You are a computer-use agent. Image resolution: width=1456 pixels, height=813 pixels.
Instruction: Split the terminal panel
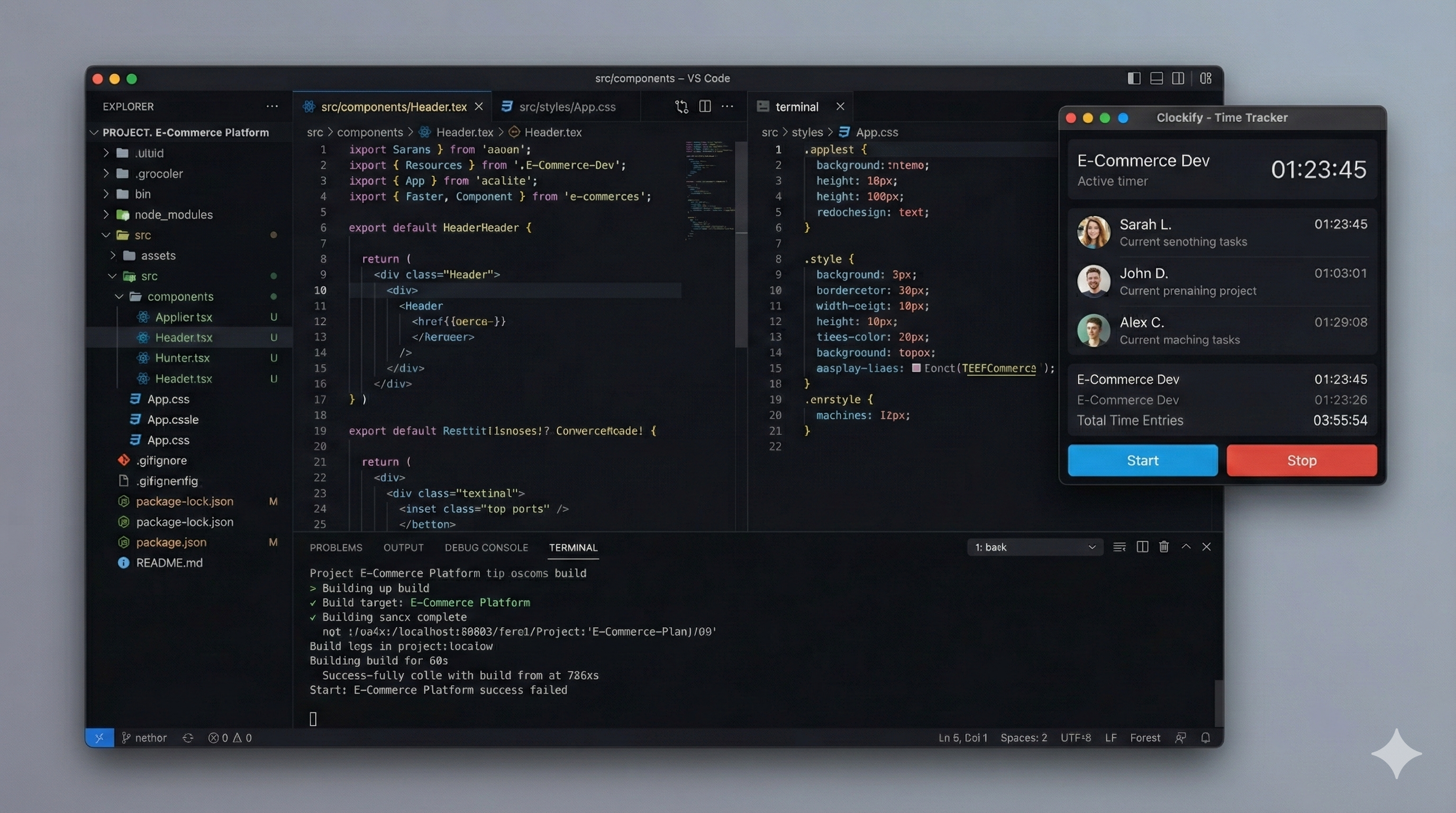pyautogui.click(x=1142, y=547)
